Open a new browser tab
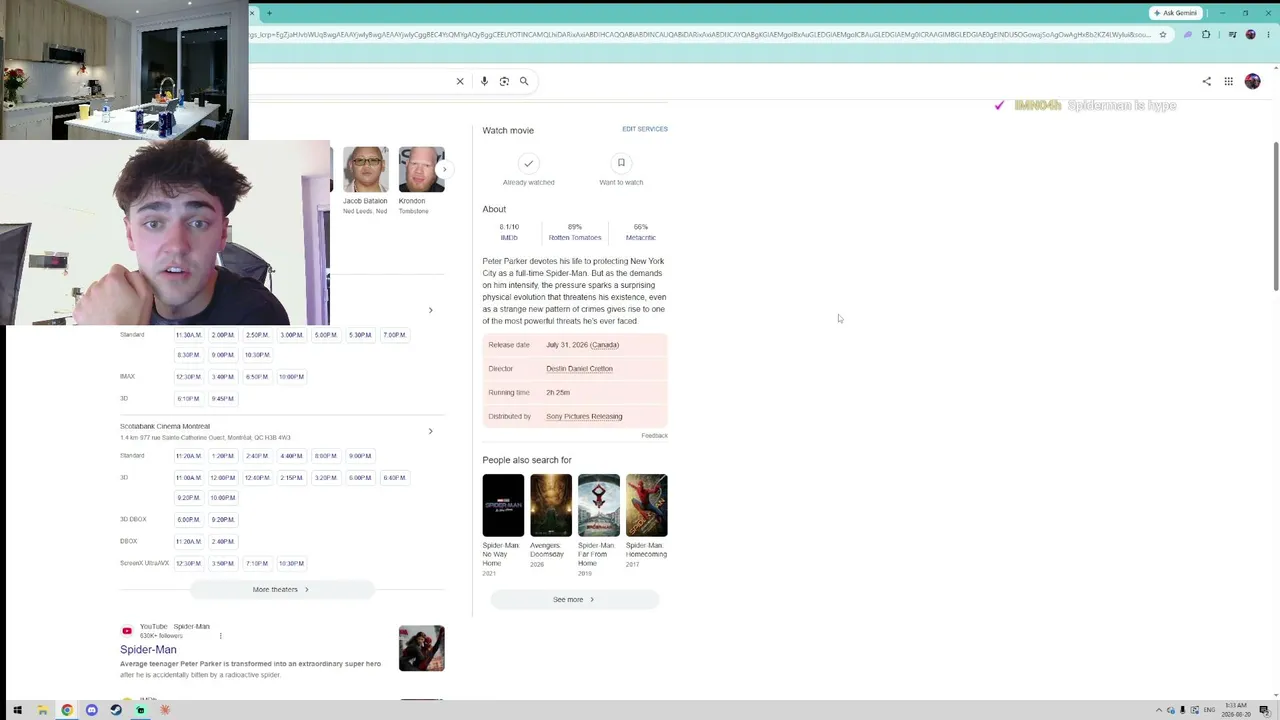This screenshot has height=720, width=1280. pyautogui.click(x=269, y=13)
